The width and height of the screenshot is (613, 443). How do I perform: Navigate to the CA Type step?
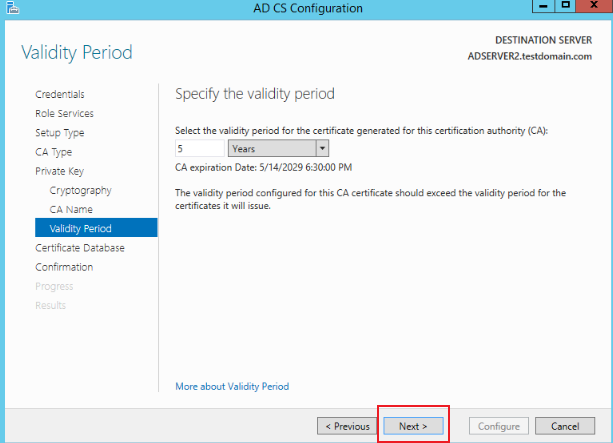54,152
